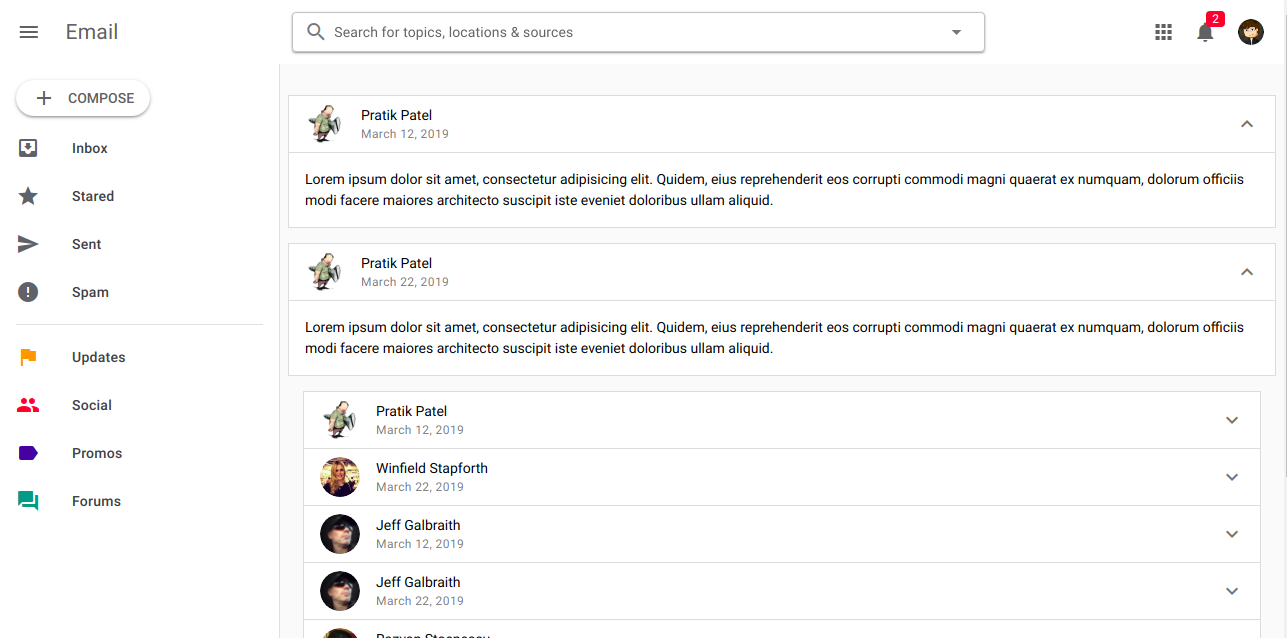Click the Inbox tray icon
Image resolution: width=1287 pixels, height=638 pixels.
[28, 148]
